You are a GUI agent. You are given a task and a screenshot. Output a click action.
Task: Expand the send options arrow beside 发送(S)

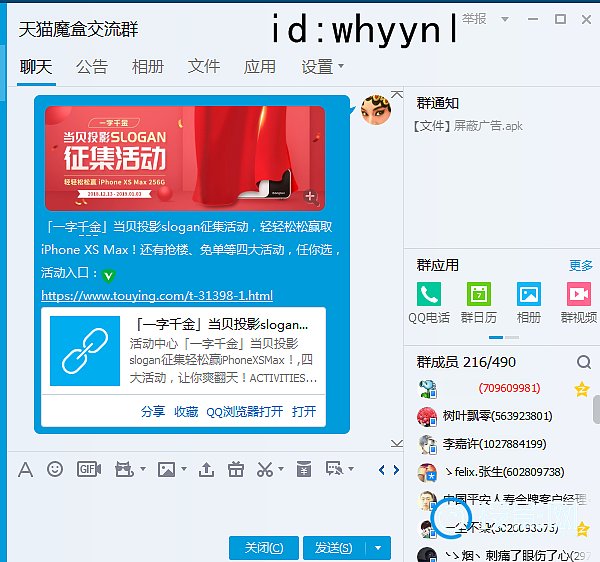378,548
